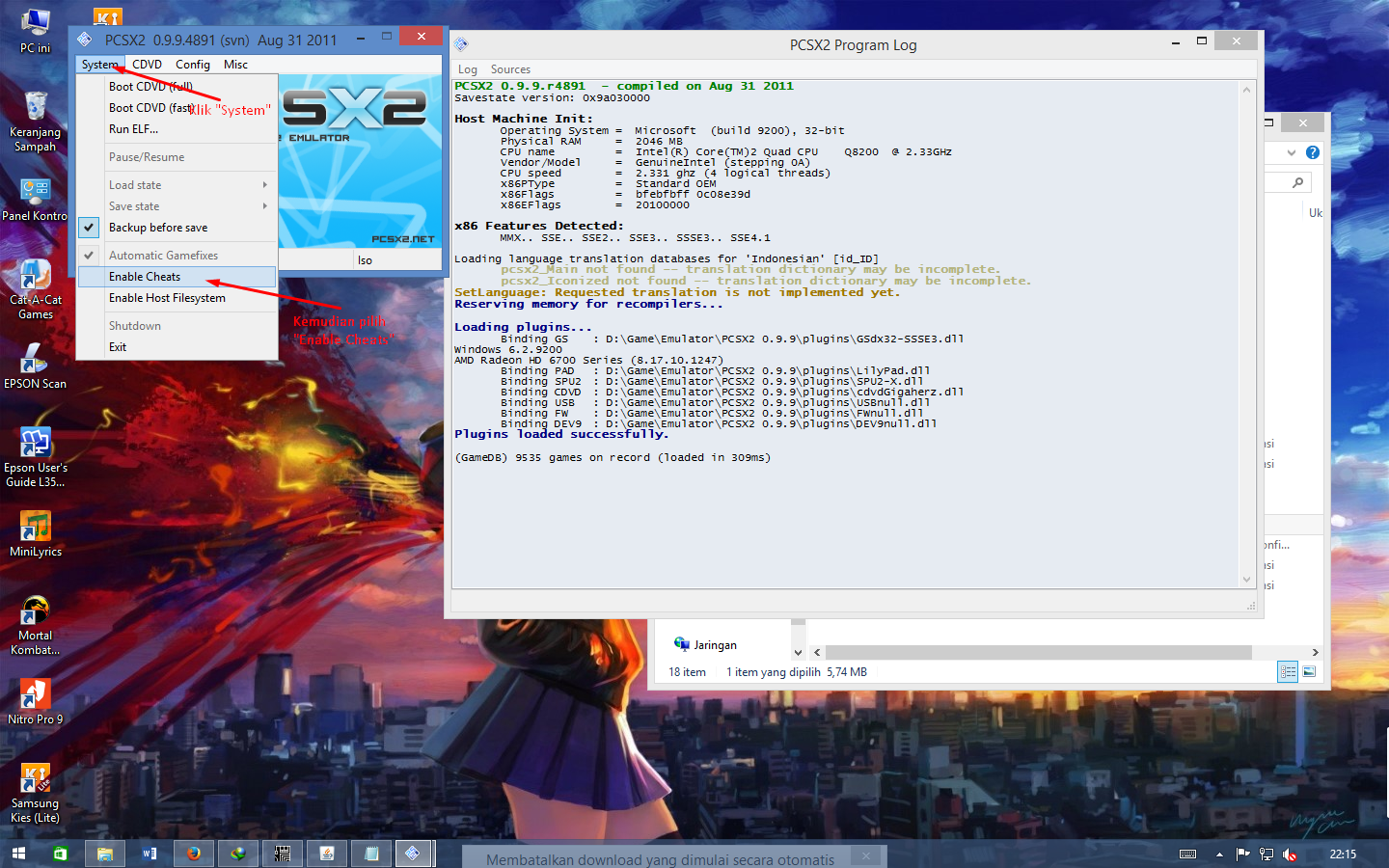Click the Windows Start button
Viewport: 1389px width, 868px height.
pyautogui.click(x=18, y=854)
